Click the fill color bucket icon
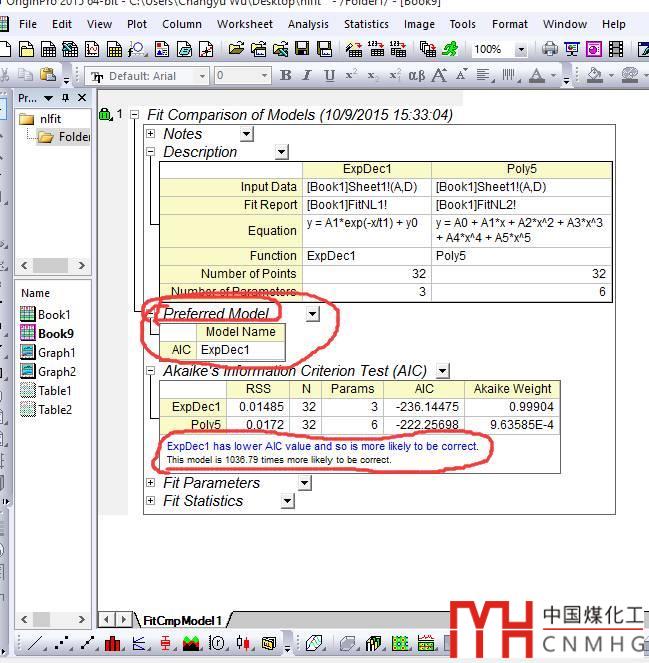The height and width of the screenshot is (663, 649). (x=595, y=75)
